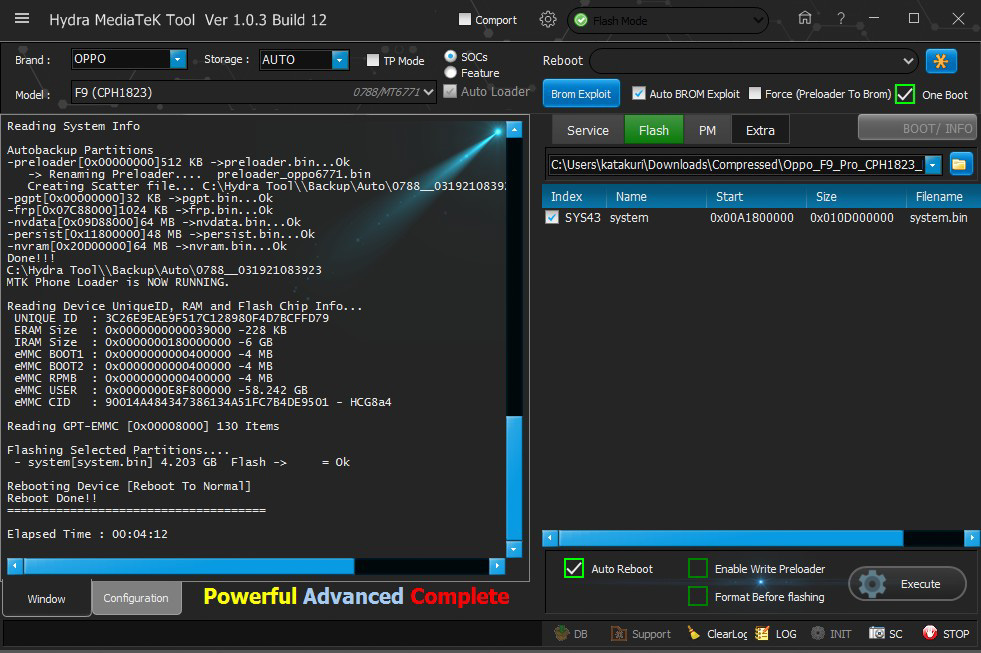Select the SOCs radio button

click(450, 56)
